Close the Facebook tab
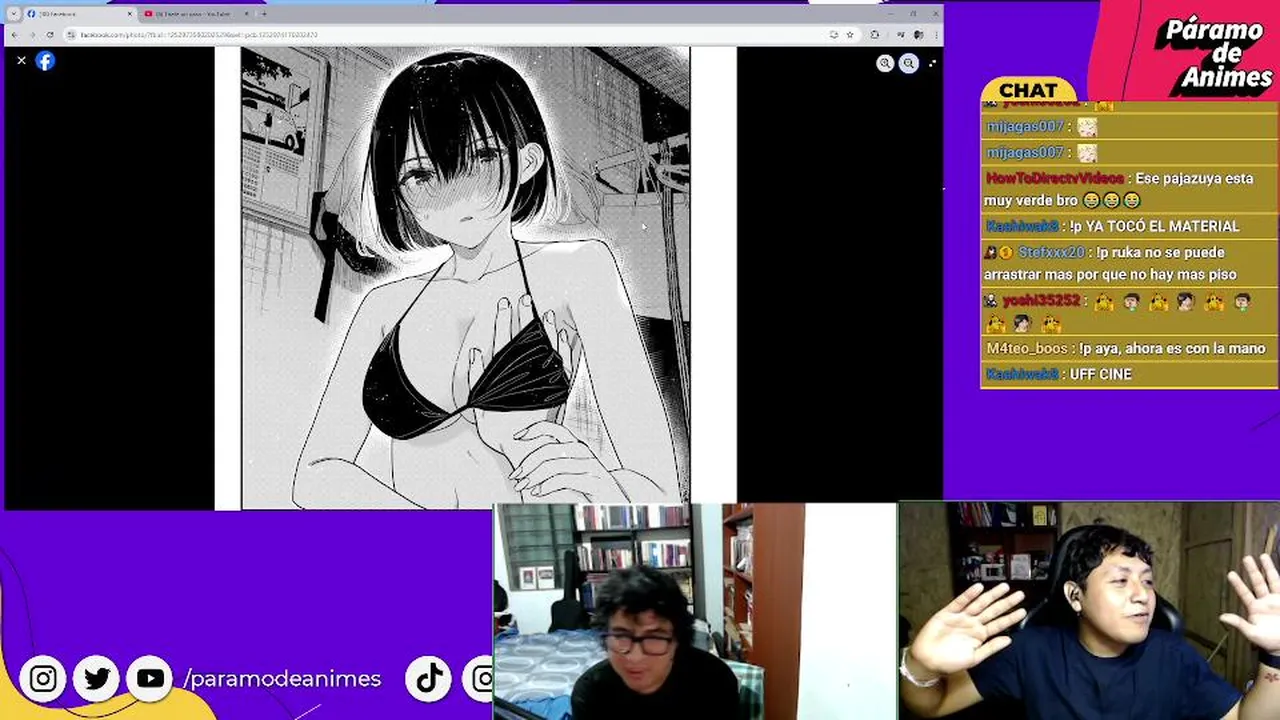Viewport: 1280px width, 720px height. tap(129, 14)
